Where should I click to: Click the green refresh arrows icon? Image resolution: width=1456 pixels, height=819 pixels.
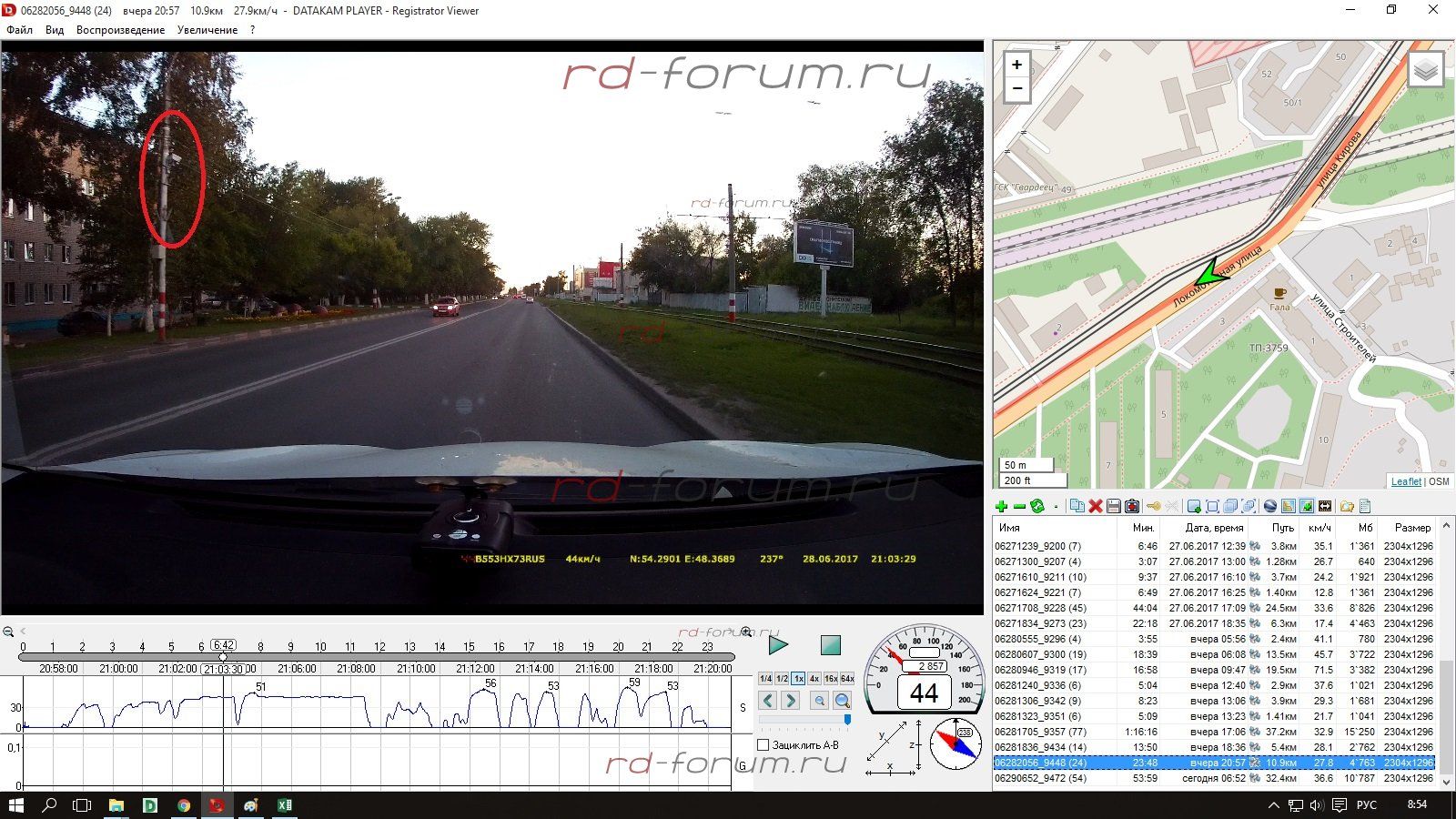[x=1036, y=507]
